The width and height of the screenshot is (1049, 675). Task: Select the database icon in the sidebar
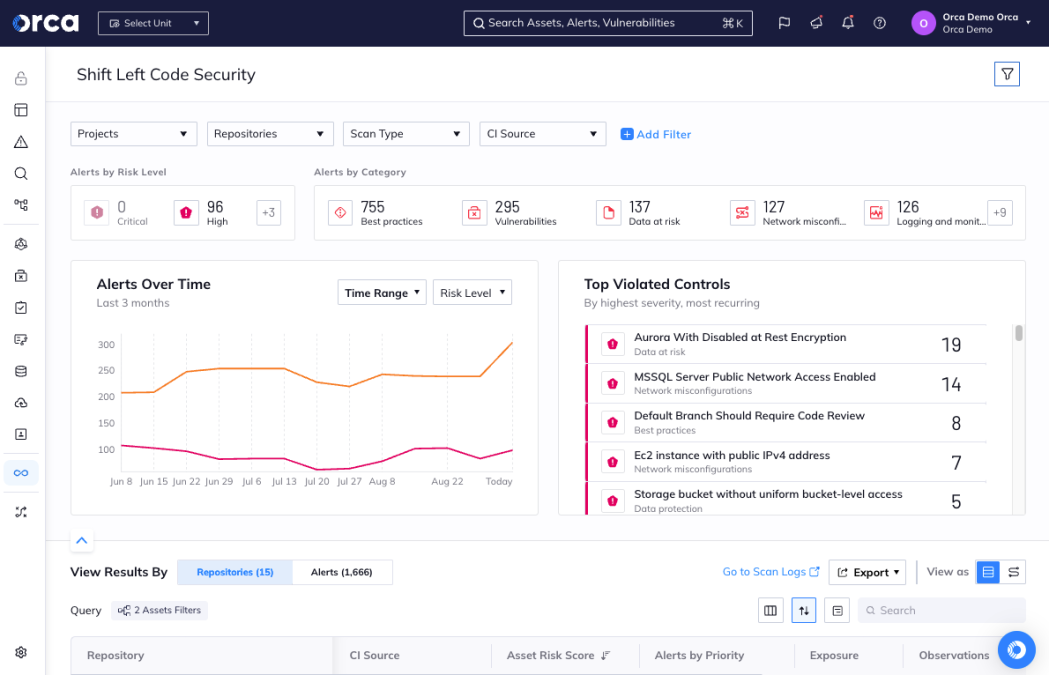pyautogui.click(x=20, y=371)
